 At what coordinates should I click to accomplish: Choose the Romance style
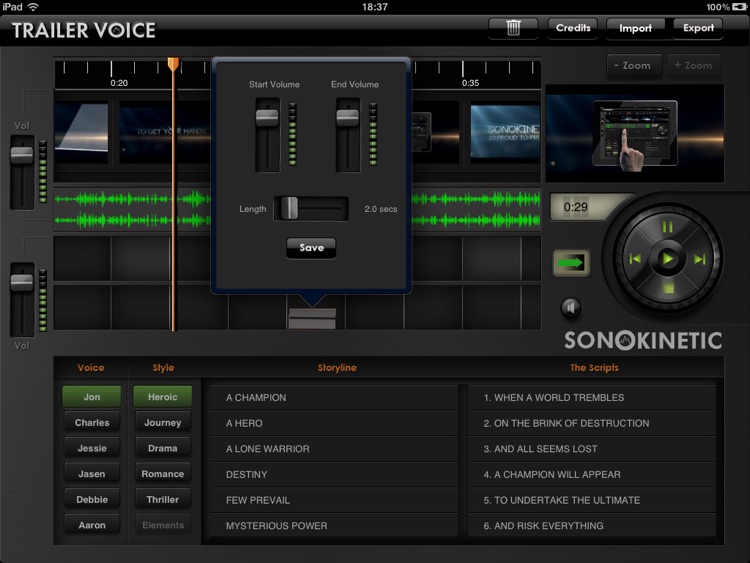(163, 474)
